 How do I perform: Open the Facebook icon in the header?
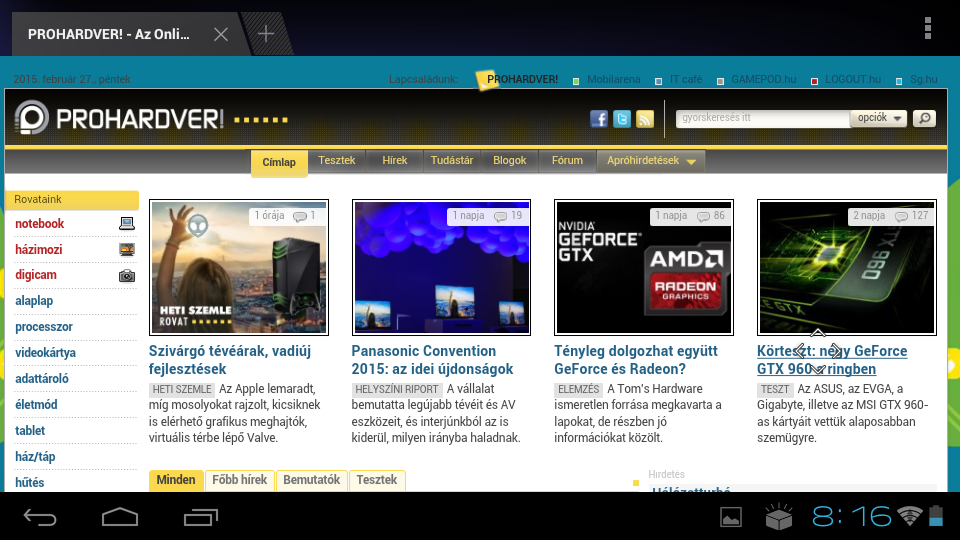coord(599,119)
